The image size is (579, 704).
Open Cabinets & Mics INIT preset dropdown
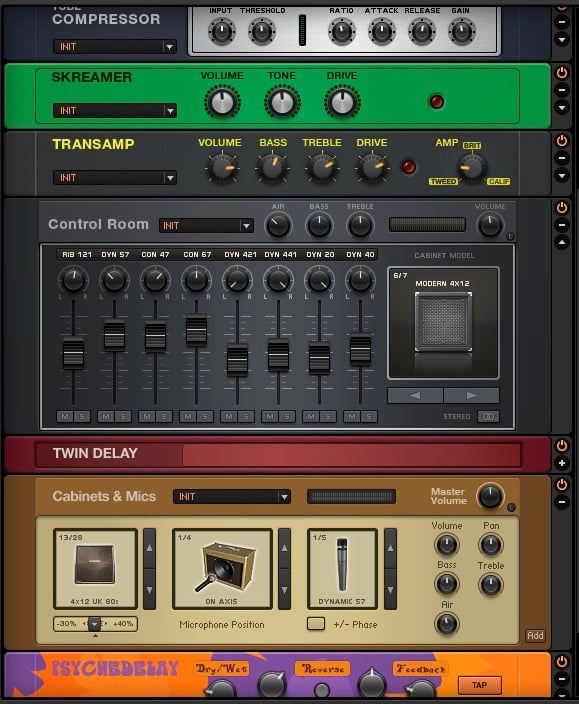pyautogui.click(x=232, y=497)
